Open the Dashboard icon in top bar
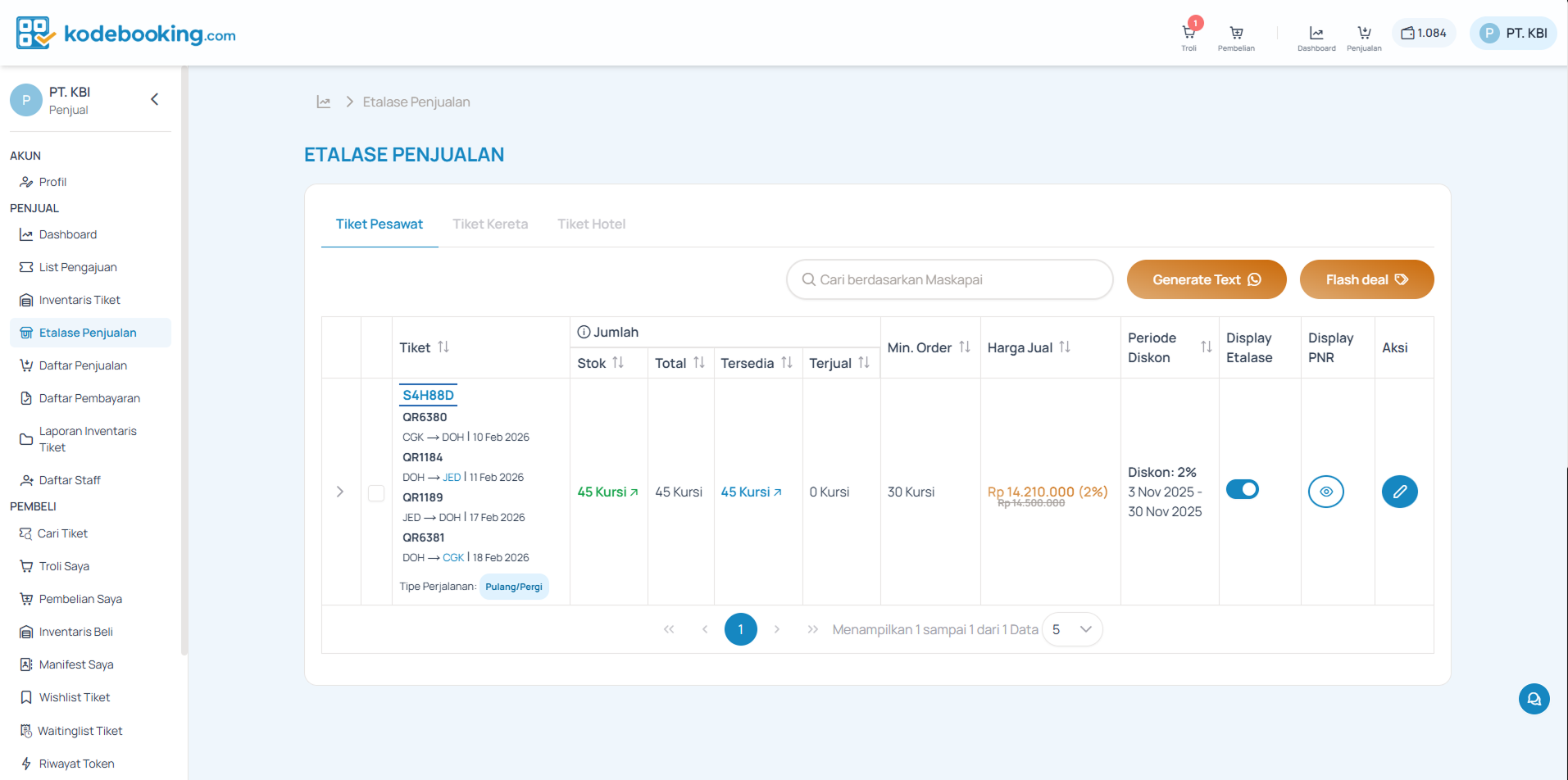1568x780 pixels. [x=1316, y=34]
